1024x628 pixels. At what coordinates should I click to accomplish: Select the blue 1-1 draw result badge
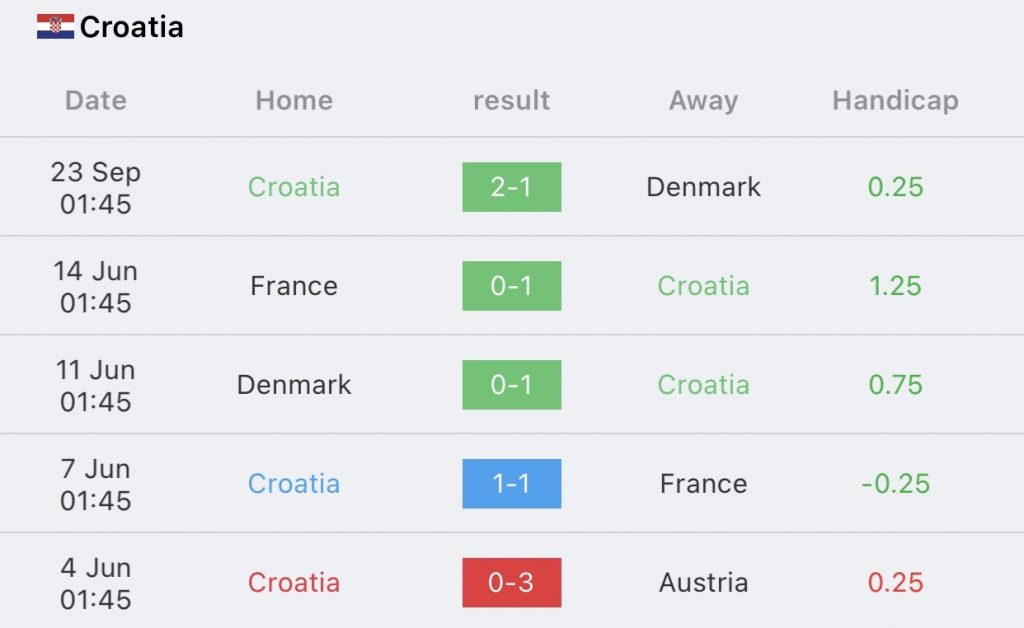(x=511, y=484)
